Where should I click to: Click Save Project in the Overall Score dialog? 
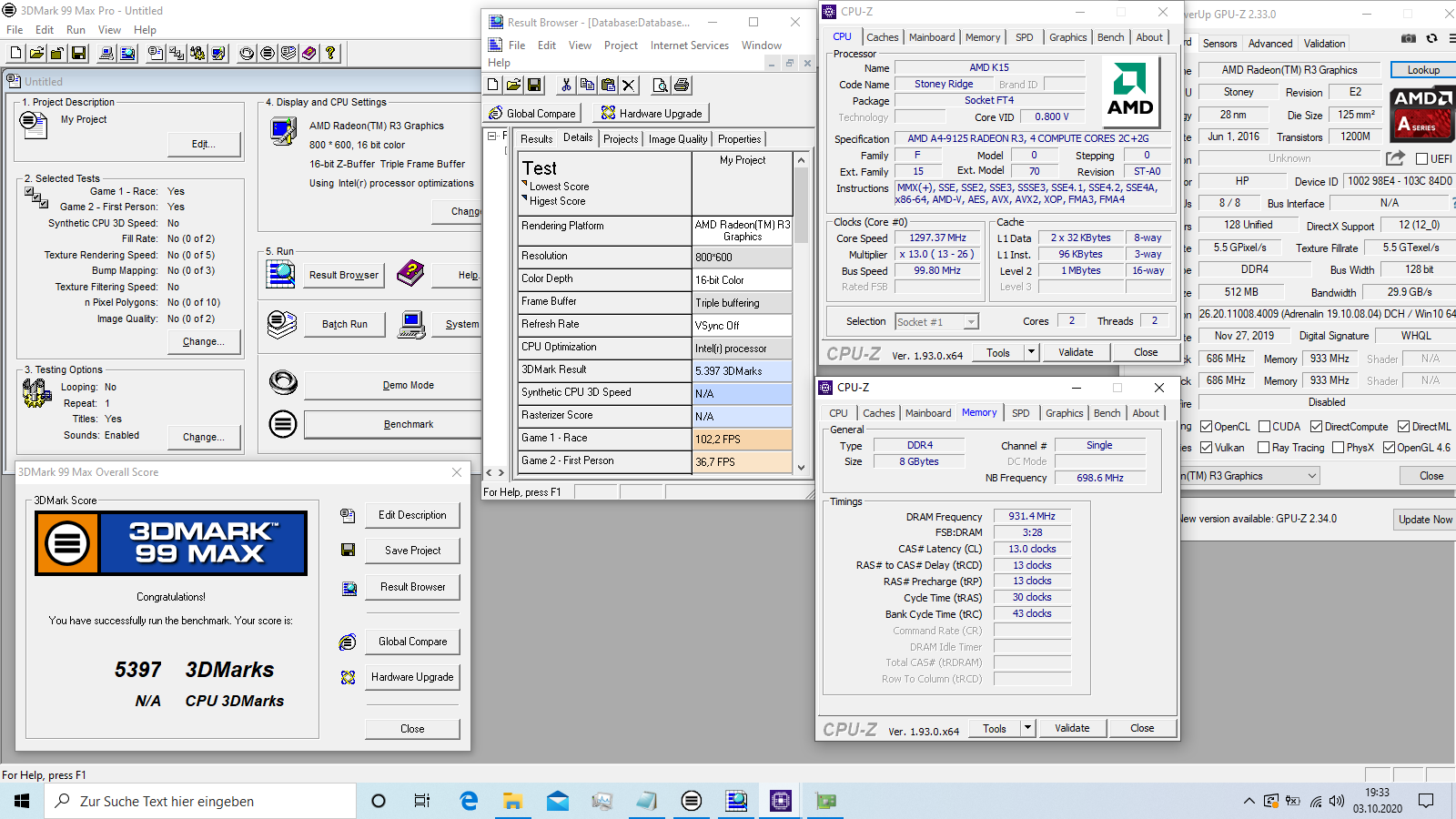412,551
